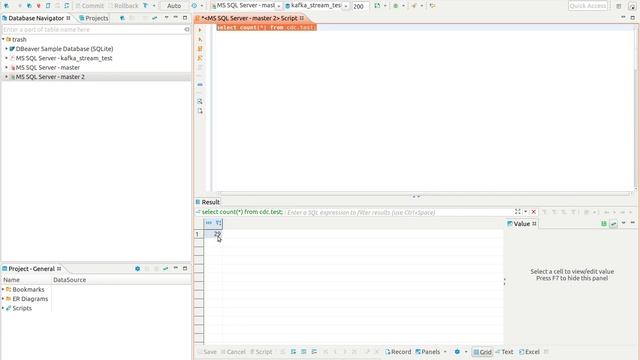Select MS SQL Server - master connection
The height and width of the screenshot is (360, 640).
coord(48,67)
